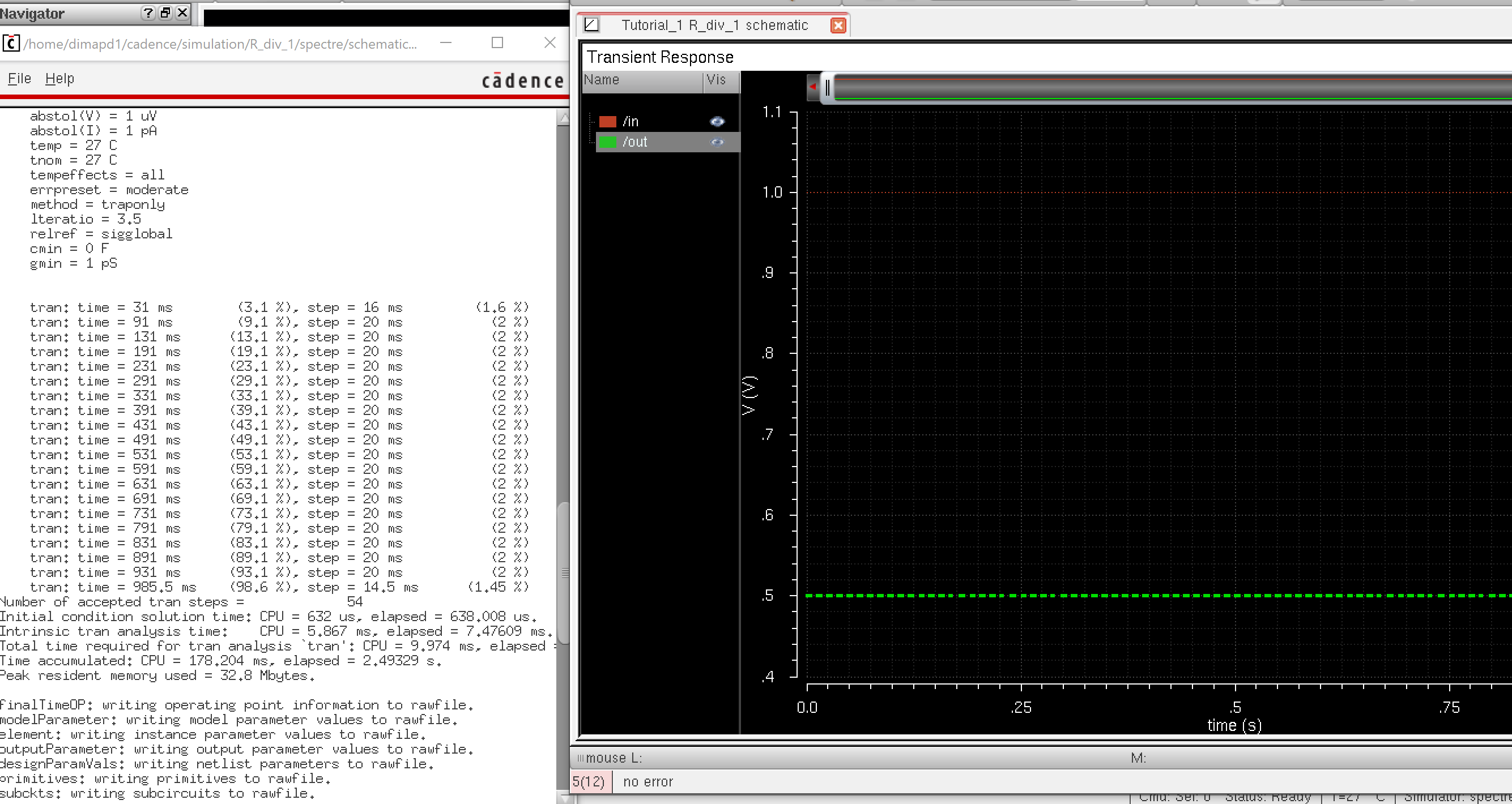Close the Navigator panel
The height and width of the screenshot is (804, 1512).
pos(182,13)
